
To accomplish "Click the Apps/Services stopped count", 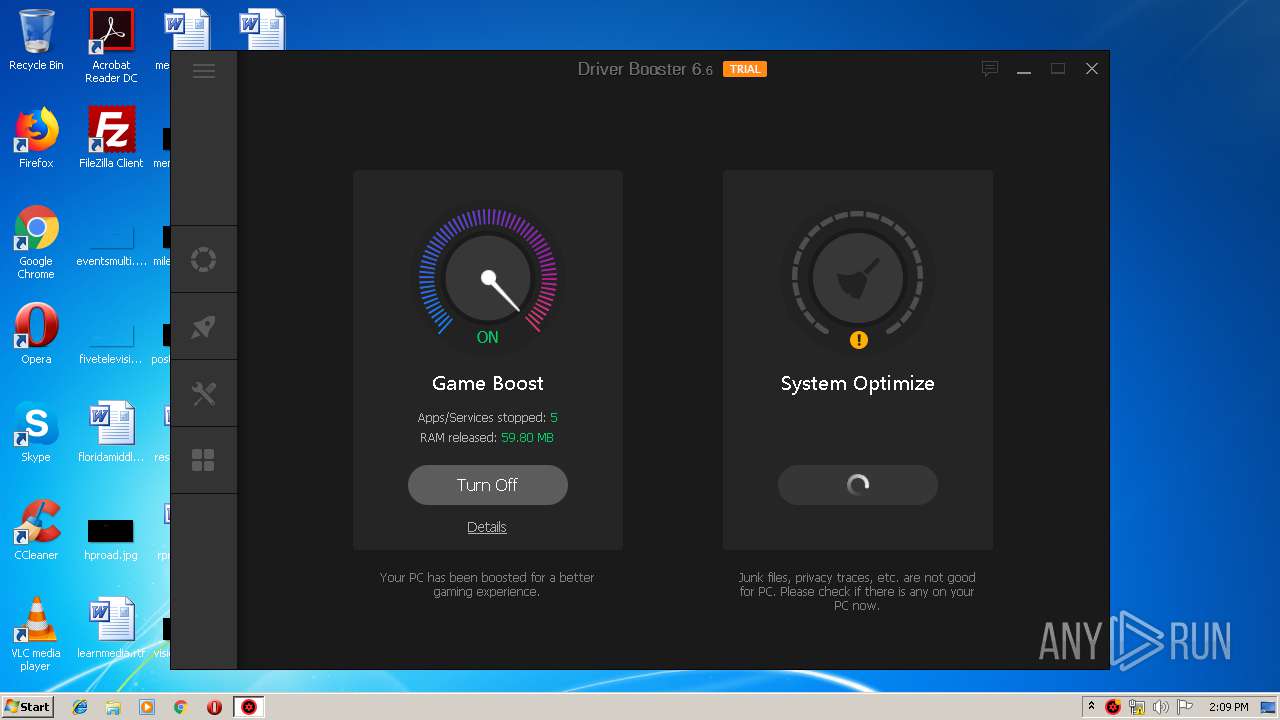I will click(x=554, y=417).
